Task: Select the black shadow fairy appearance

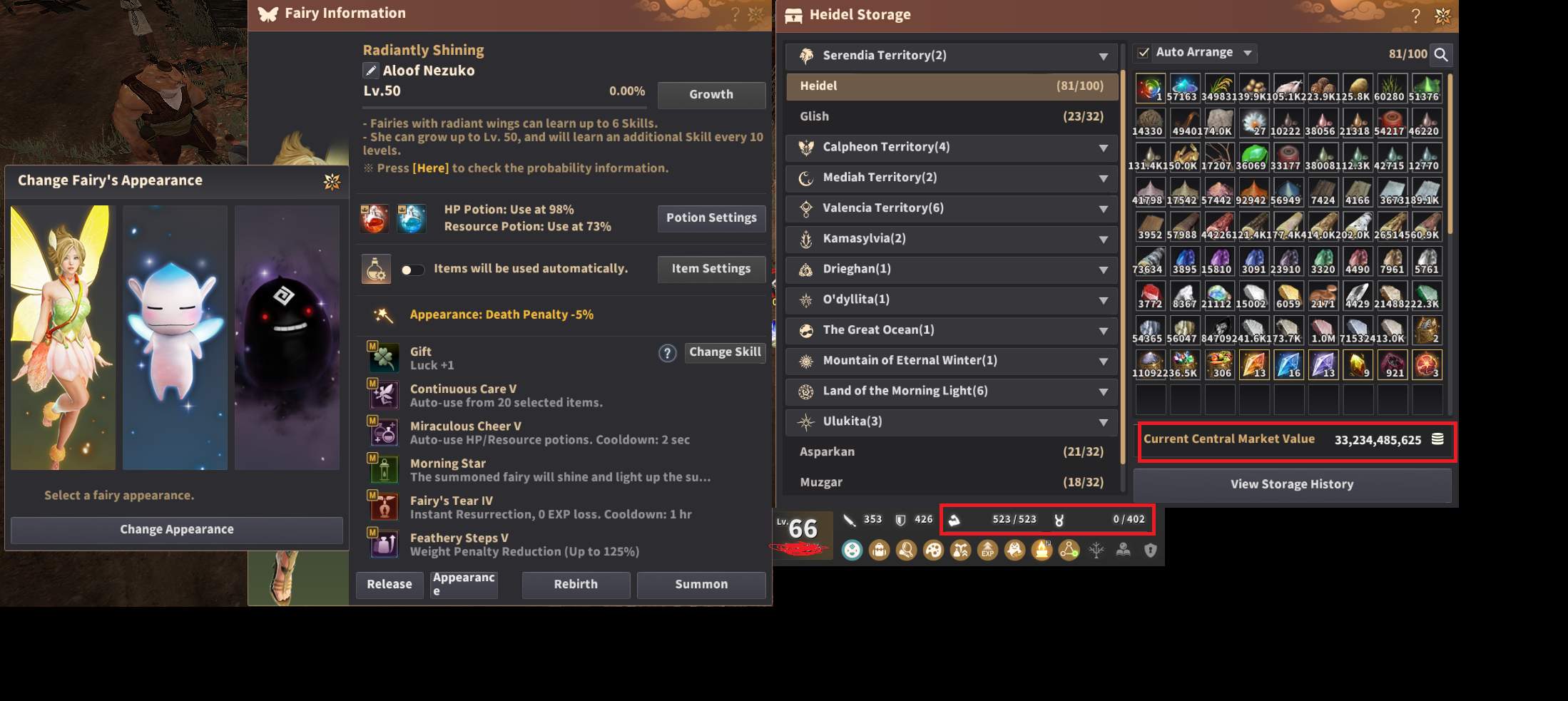Action: tap(287, 337)
